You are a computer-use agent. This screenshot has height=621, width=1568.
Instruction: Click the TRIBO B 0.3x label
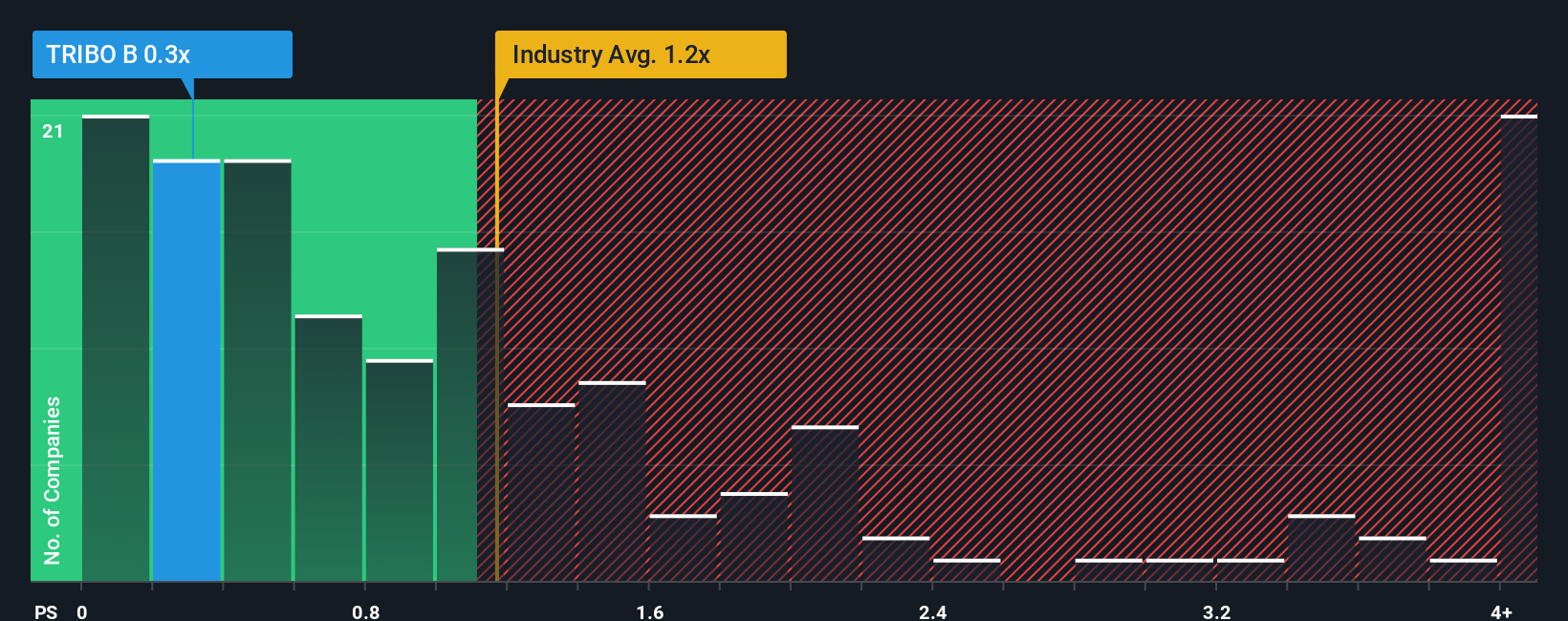click(163, 54)
